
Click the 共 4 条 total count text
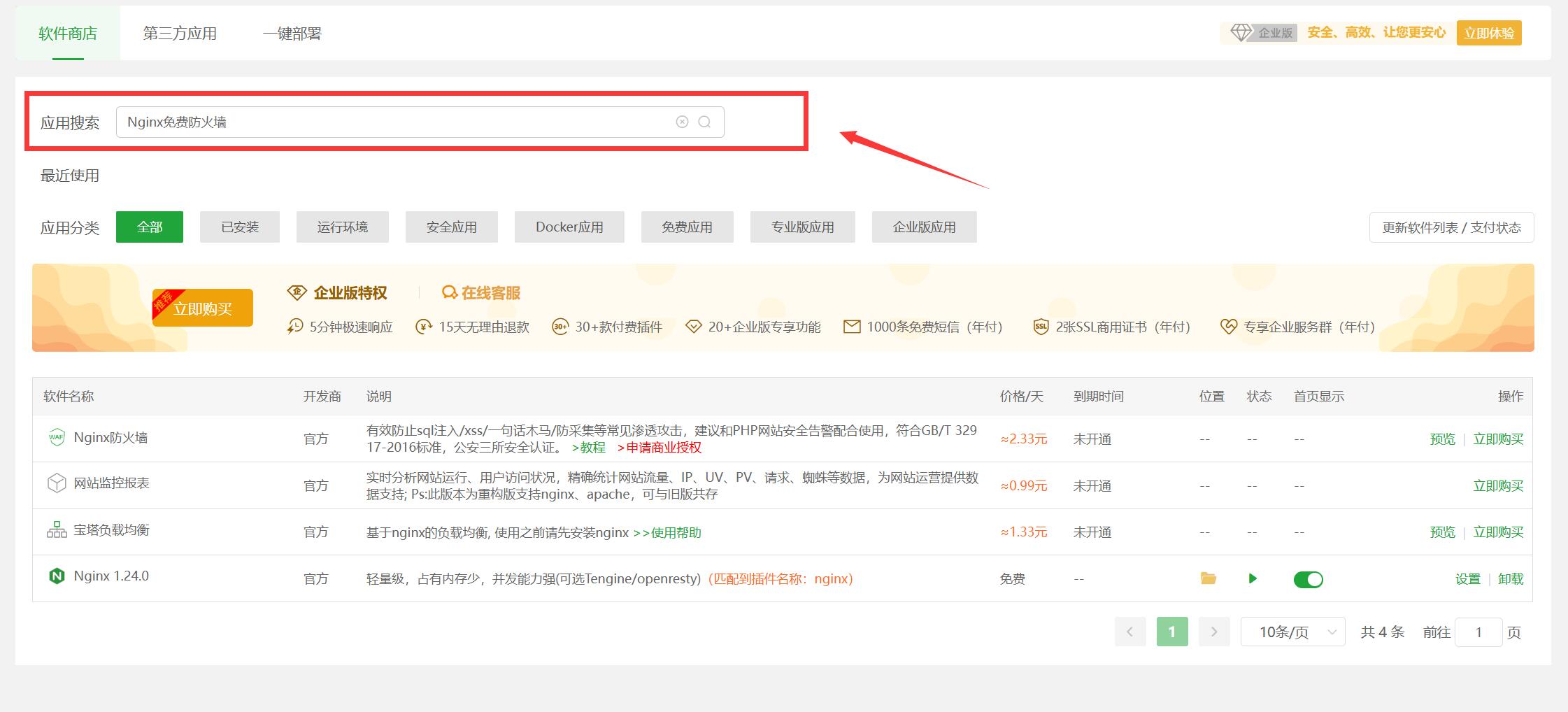pyautogui.click(x=1383, y=632)
